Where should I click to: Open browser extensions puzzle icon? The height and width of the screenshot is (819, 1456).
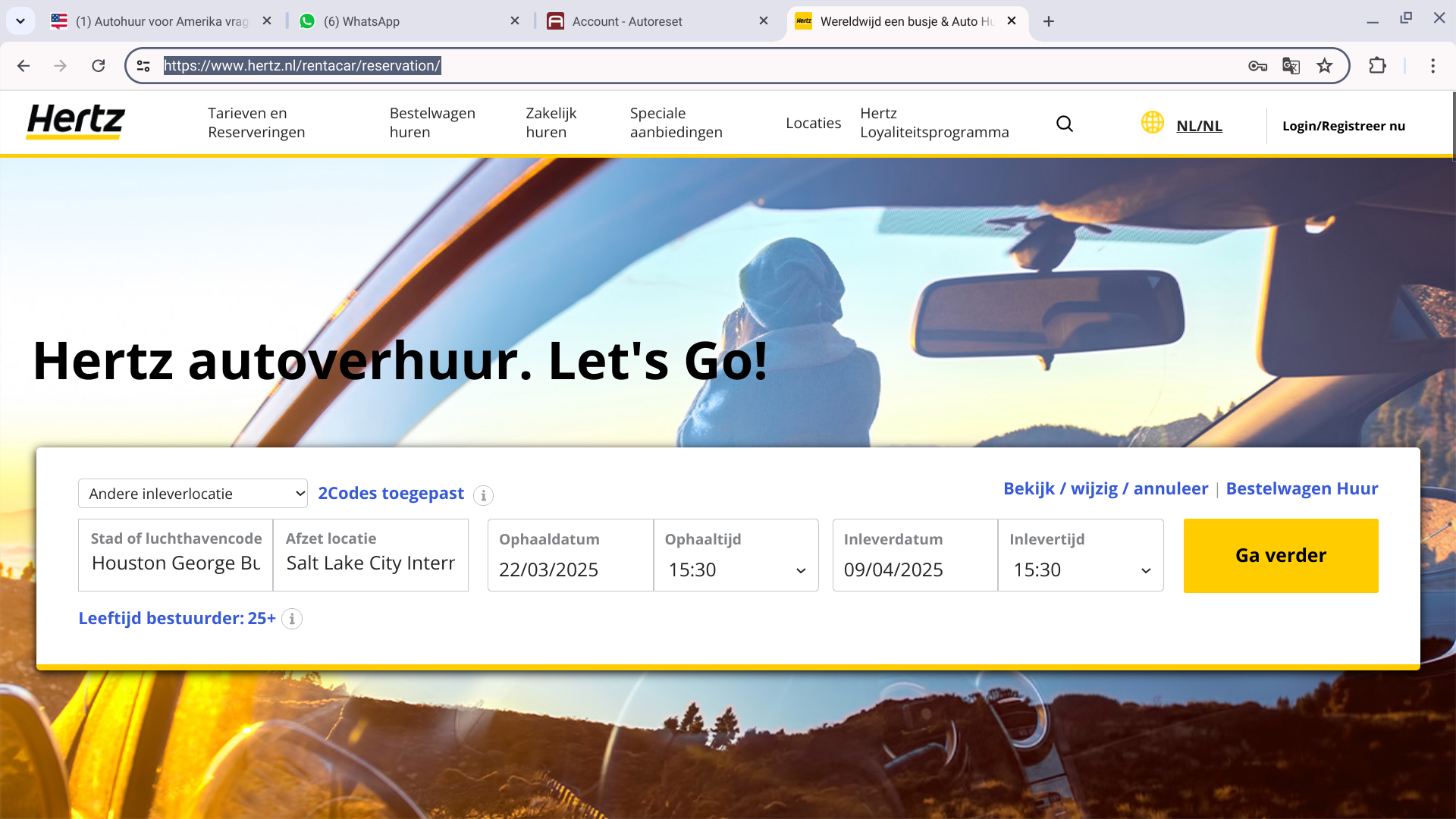[1377, 66]
